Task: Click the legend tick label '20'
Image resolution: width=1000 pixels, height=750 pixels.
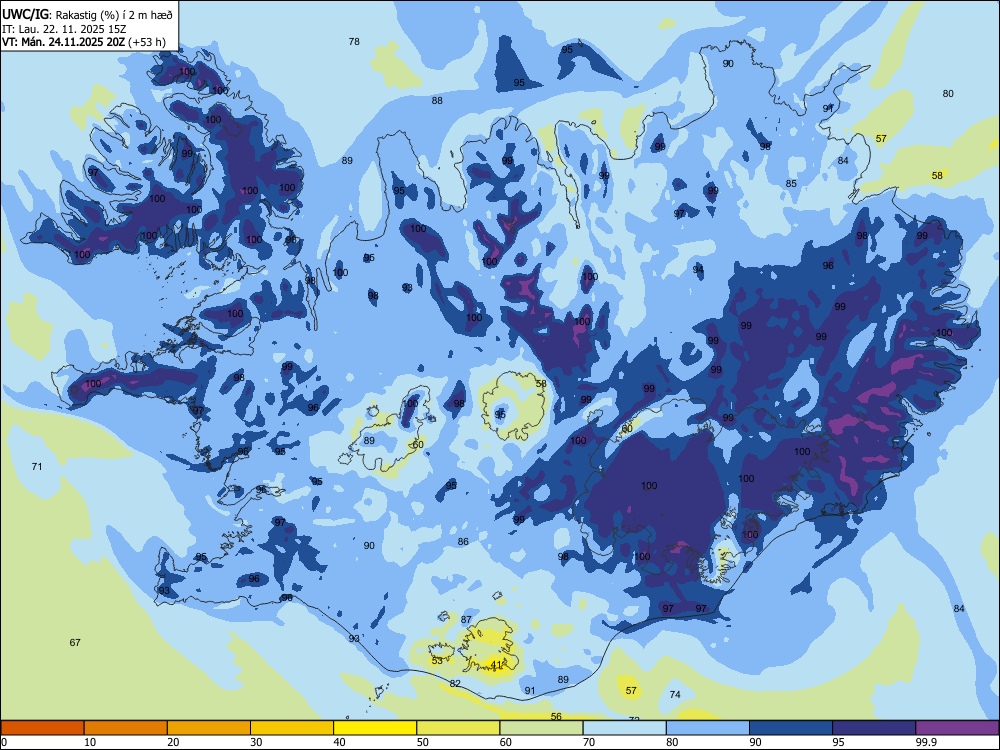Action: tap(173, 742)
